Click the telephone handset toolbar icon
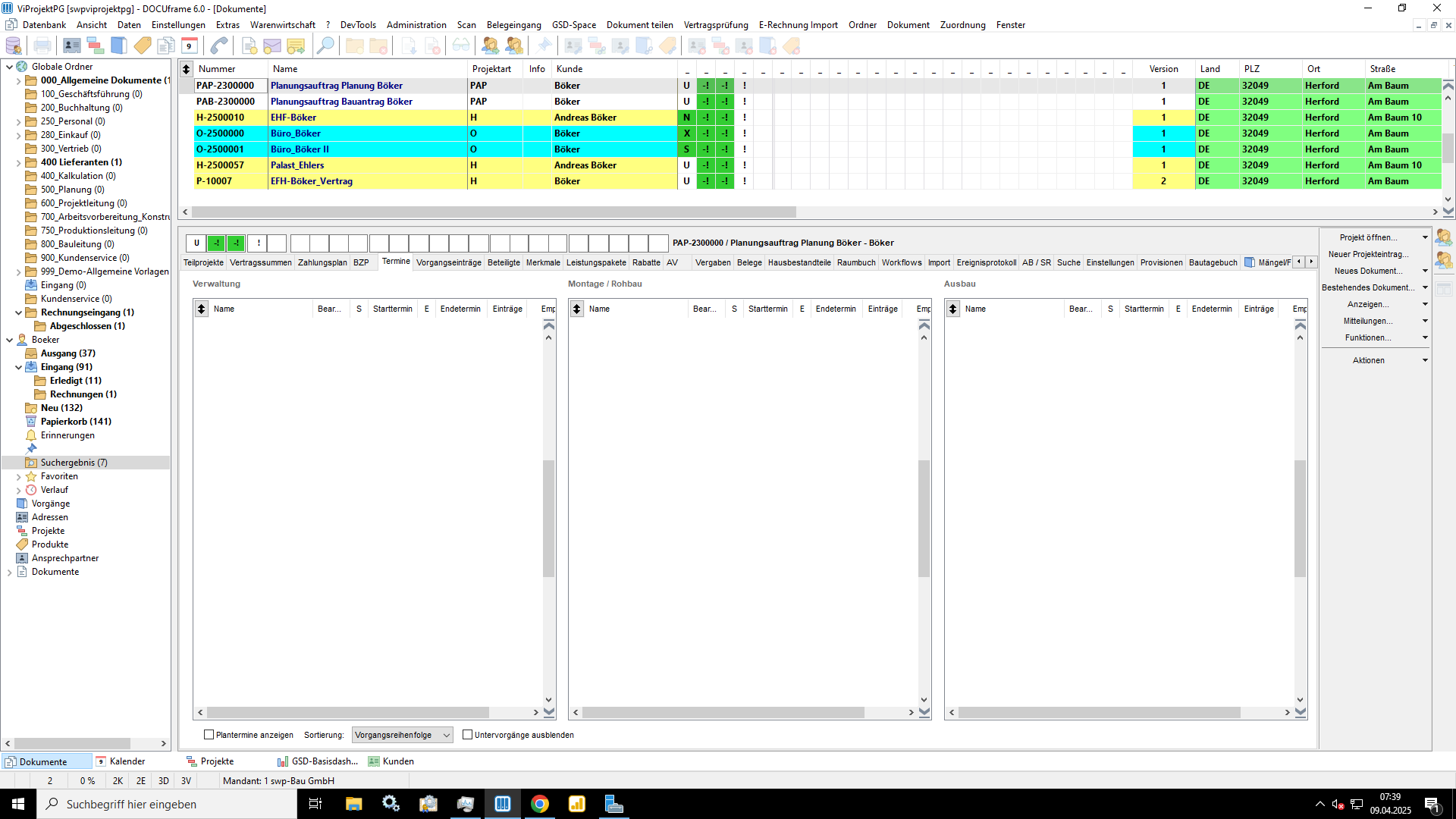 [x=219, y=46]
